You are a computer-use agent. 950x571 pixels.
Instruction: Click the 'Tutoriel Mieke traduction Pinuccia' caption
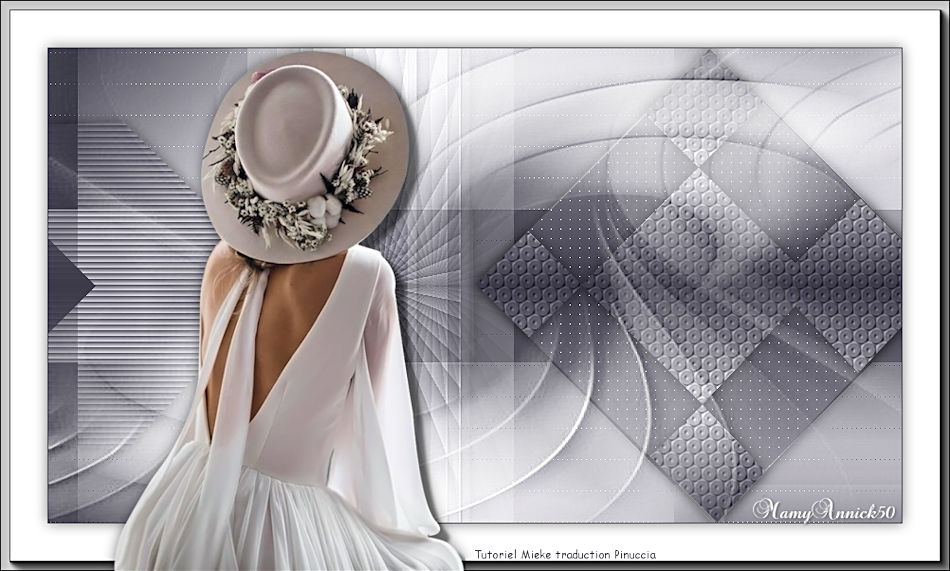[565, 554]
